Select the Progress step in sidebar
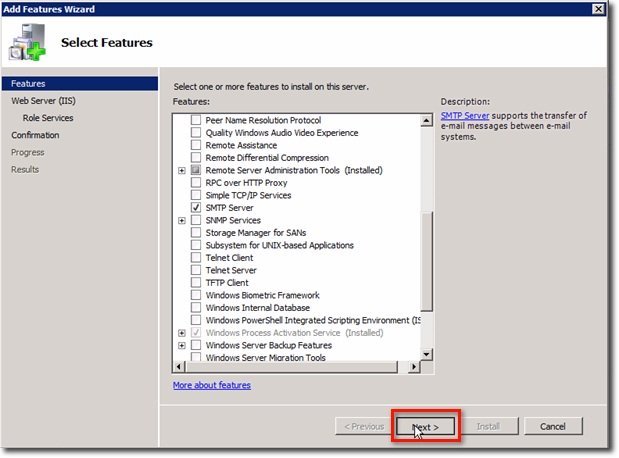Screen dimensions: 619x458 pyautogui.click(x=28, y=152)
